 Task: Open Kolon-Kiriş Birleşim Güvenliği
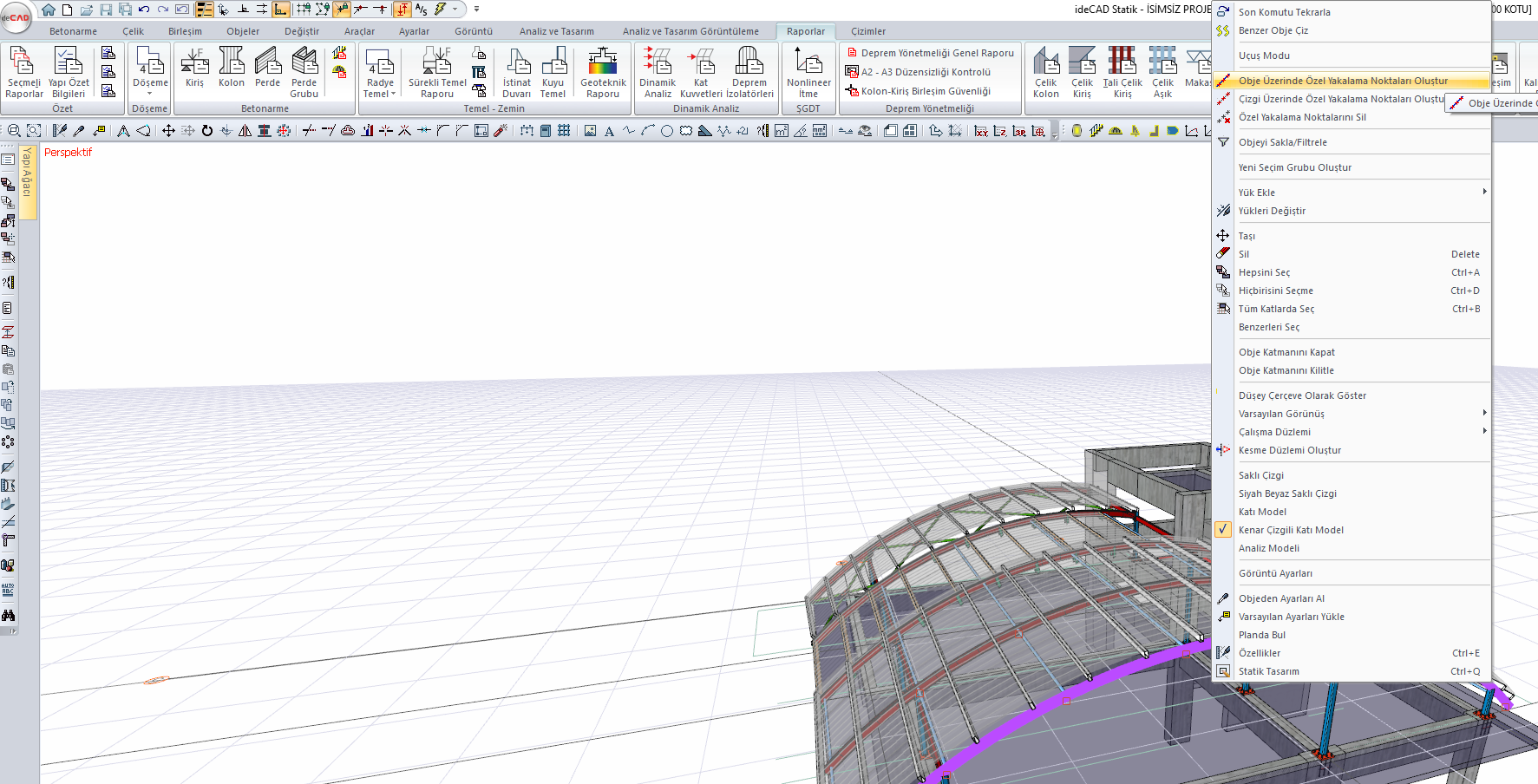919,91
